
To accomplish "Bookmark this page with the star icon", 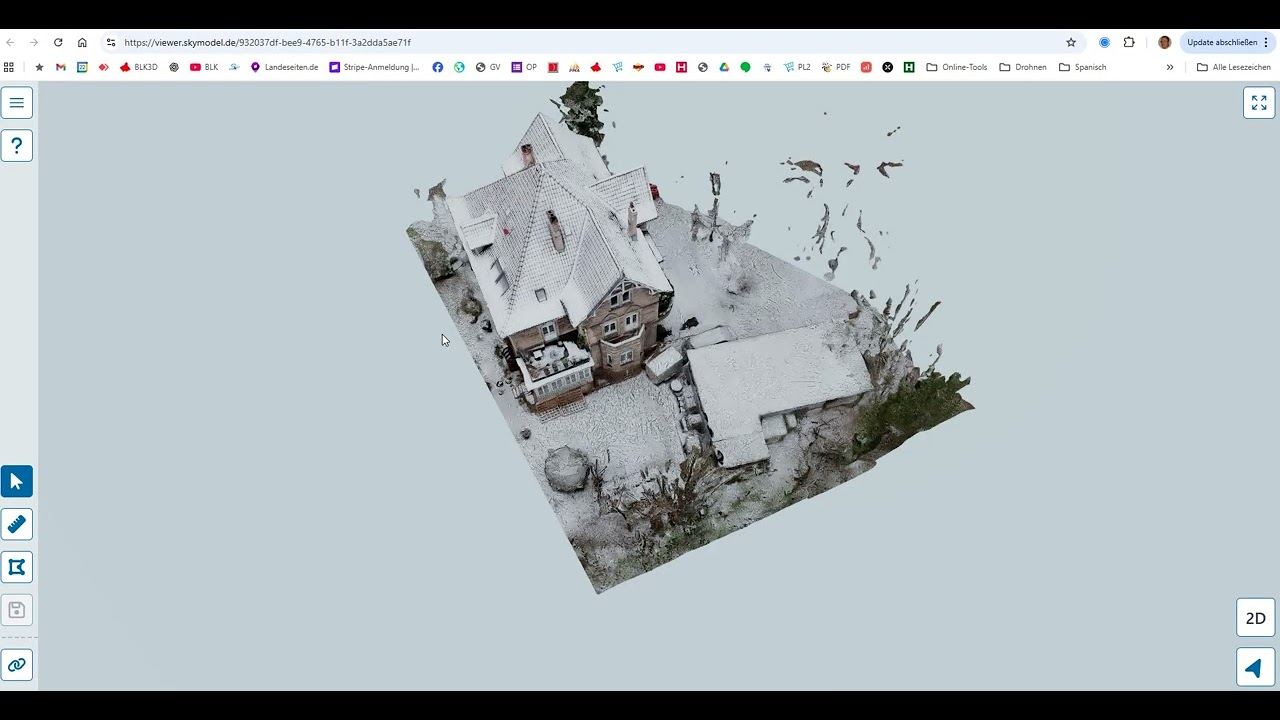I will coord(1071,43).
